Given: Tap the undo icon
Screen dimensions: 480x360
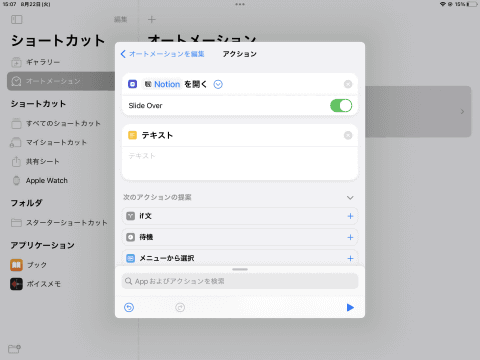Looking at the screenshot, I should (x=129, y=307).
